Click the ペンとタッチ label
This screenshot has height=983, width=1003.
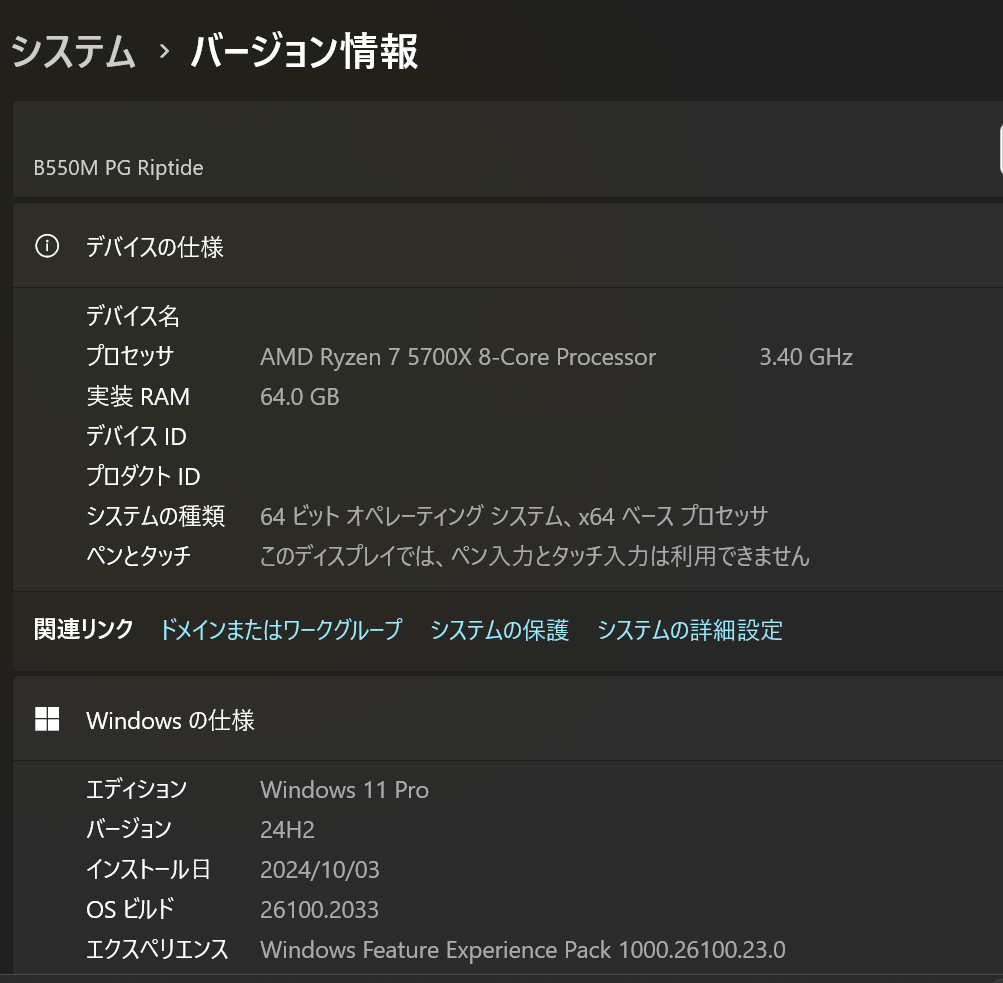138,555
